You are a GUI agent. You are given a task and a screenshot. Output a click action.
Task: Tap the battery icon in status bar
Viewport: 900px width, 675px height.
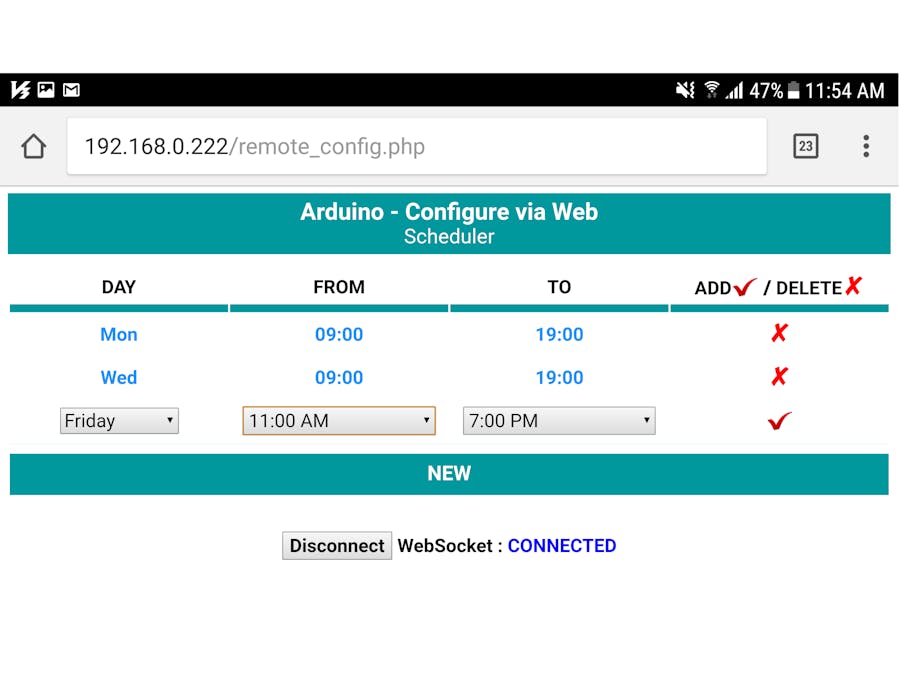click(x=793, y=91)
